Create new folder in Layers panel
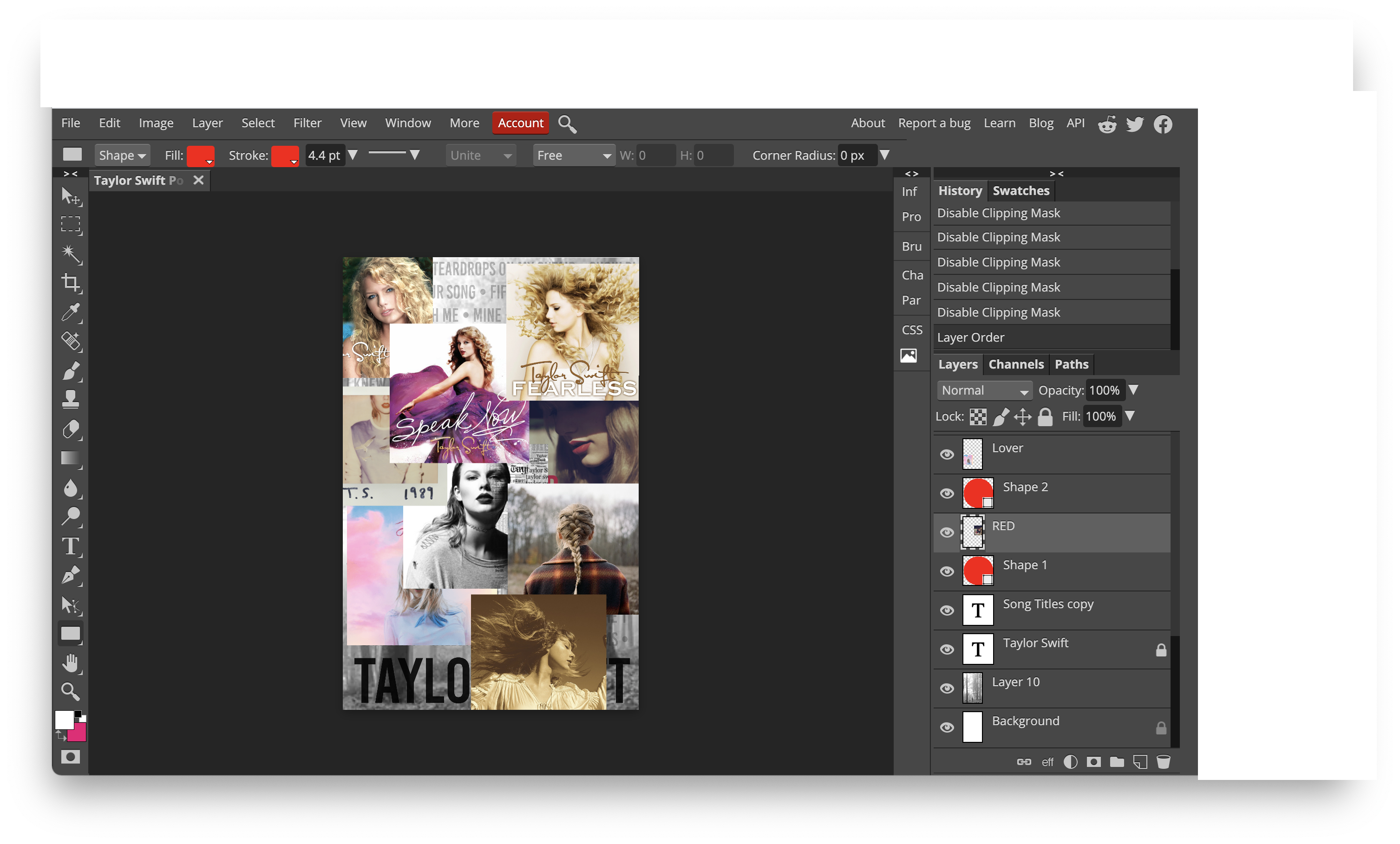This screenshot has height=844, width=1400. pyautogui.click(x=1117, y=762)
